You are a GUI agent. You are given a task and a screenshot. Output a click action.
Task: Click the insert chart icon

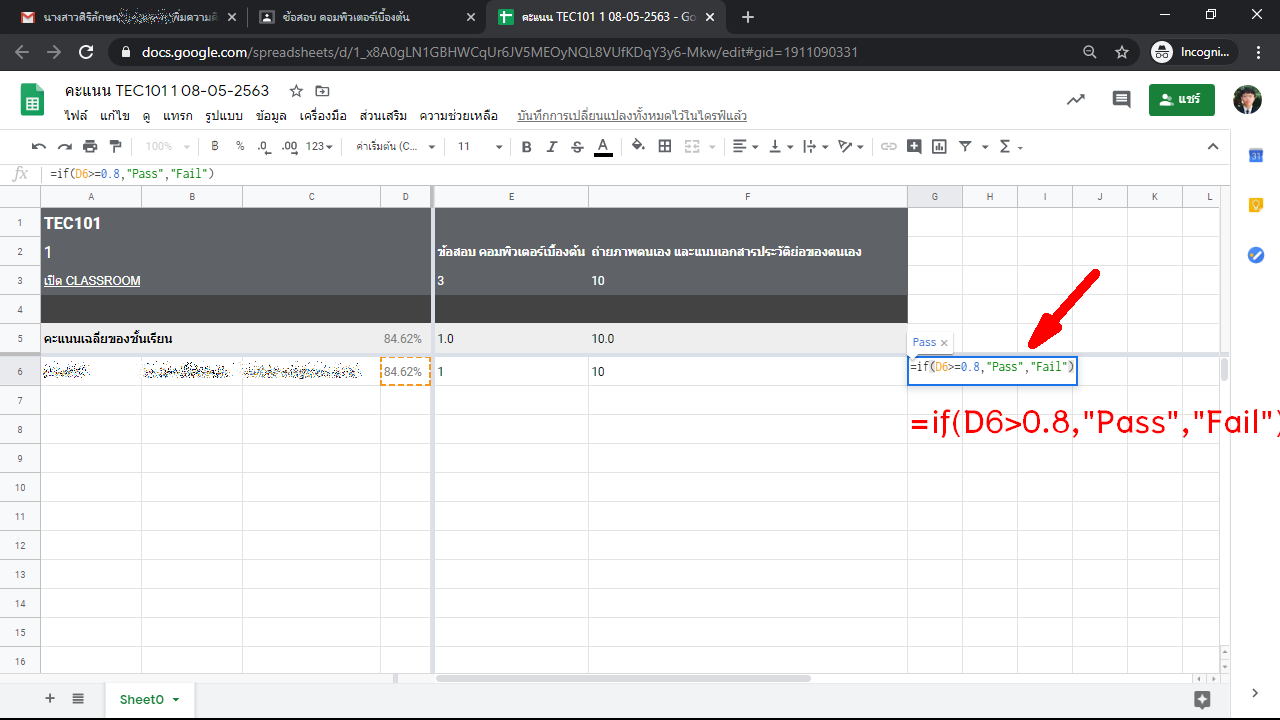[x=939, y=147]
